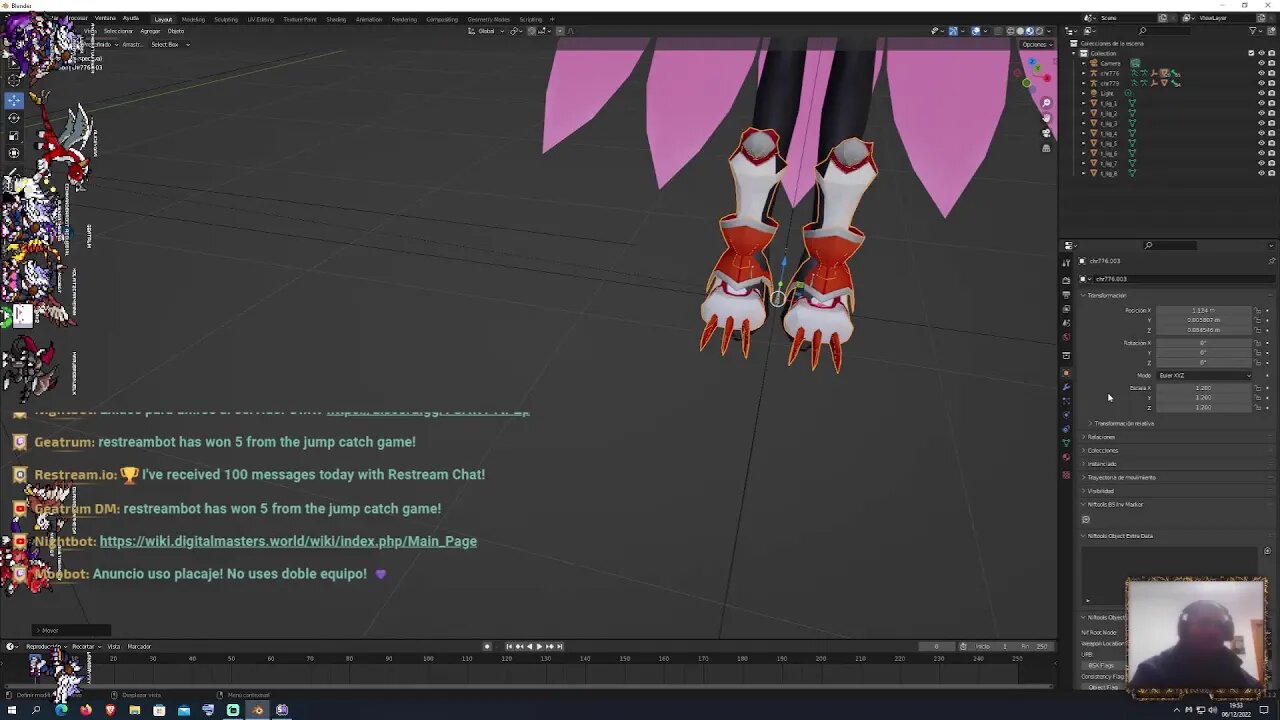Toggle lock on Posición X
Viewport: 1280px width, 720px height.
click(1258, 310)
